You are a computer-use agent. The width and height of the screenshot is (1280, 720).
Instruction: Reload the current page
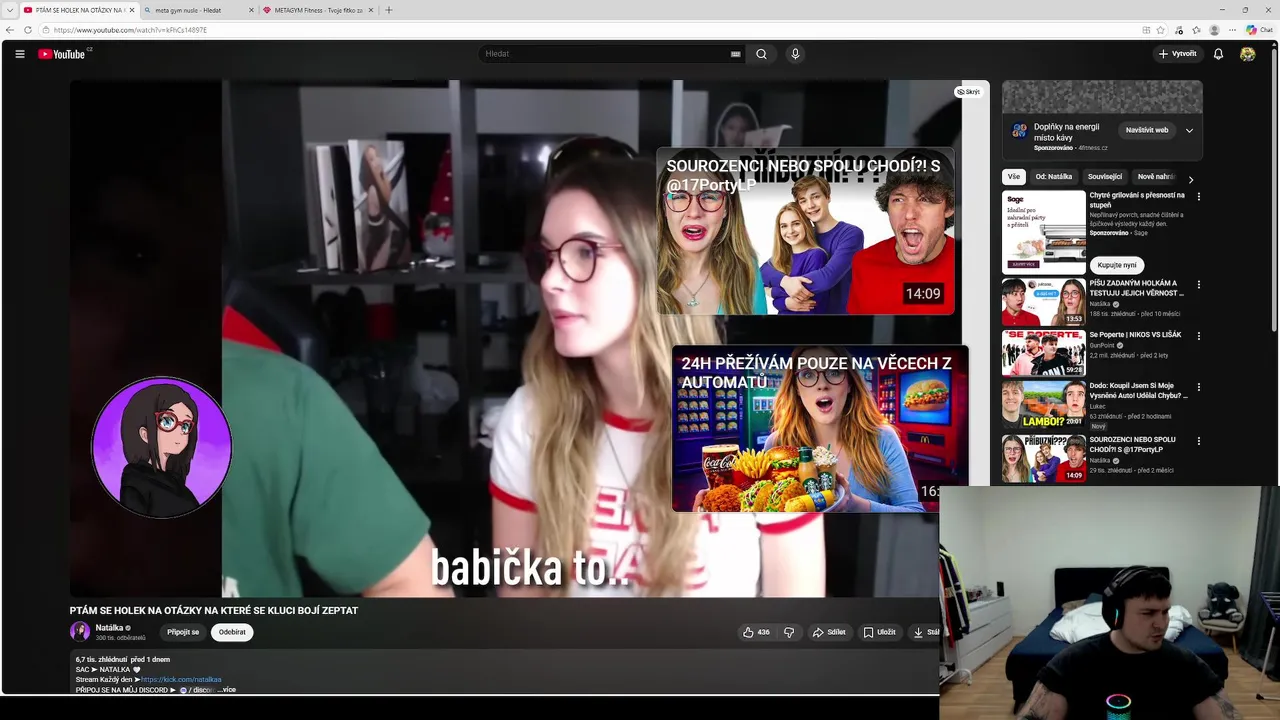(x=28, y=30)
